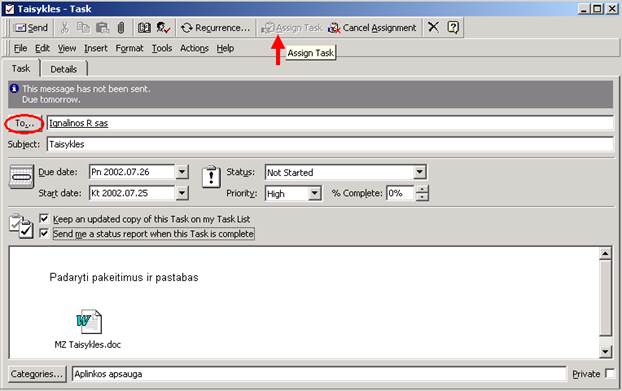Click the Paste clipboard icon
This screenshot has height=391, width=622.
coord(102,28)
